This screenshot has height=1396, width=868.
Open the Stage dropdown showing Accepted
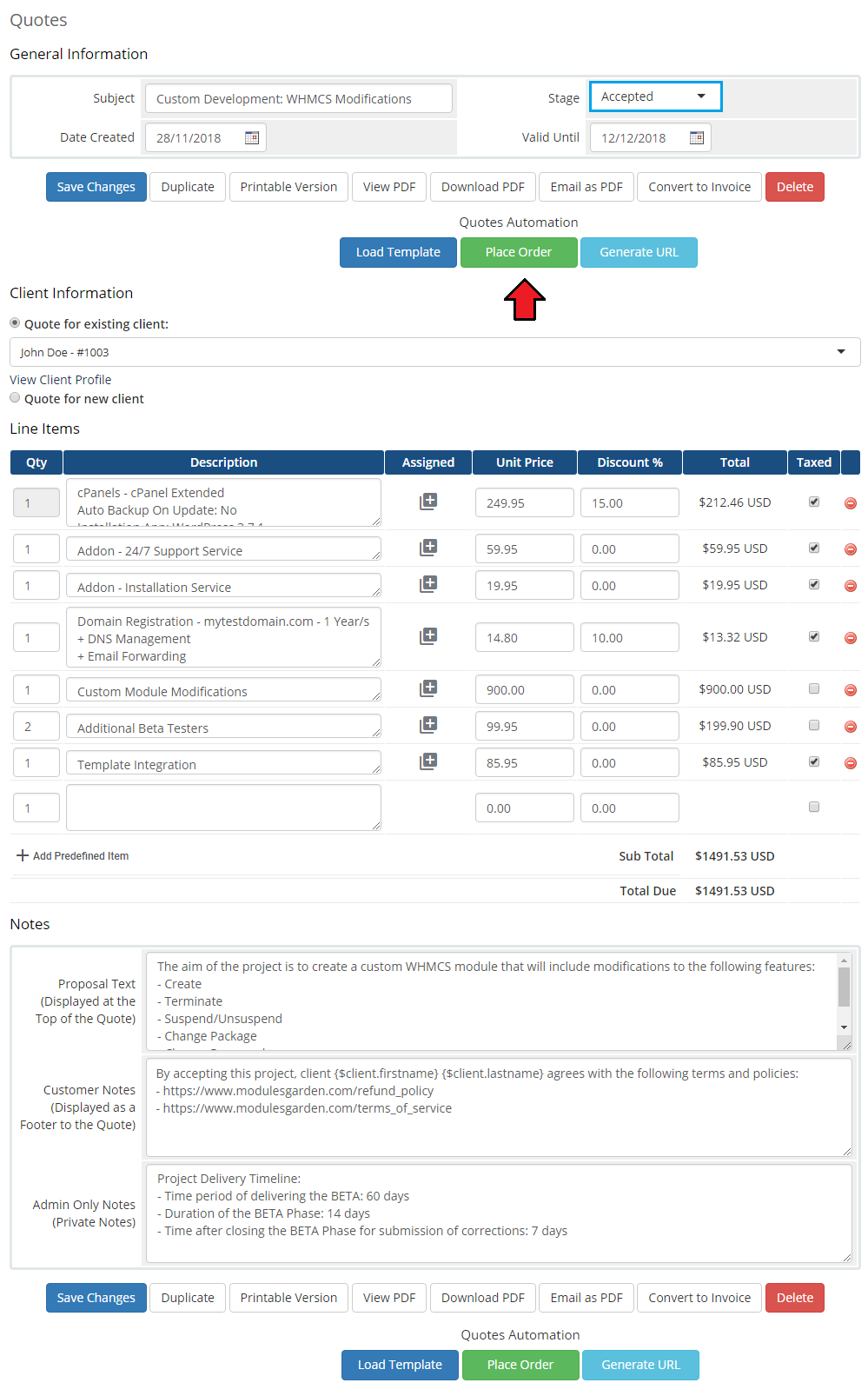[655, 96]
